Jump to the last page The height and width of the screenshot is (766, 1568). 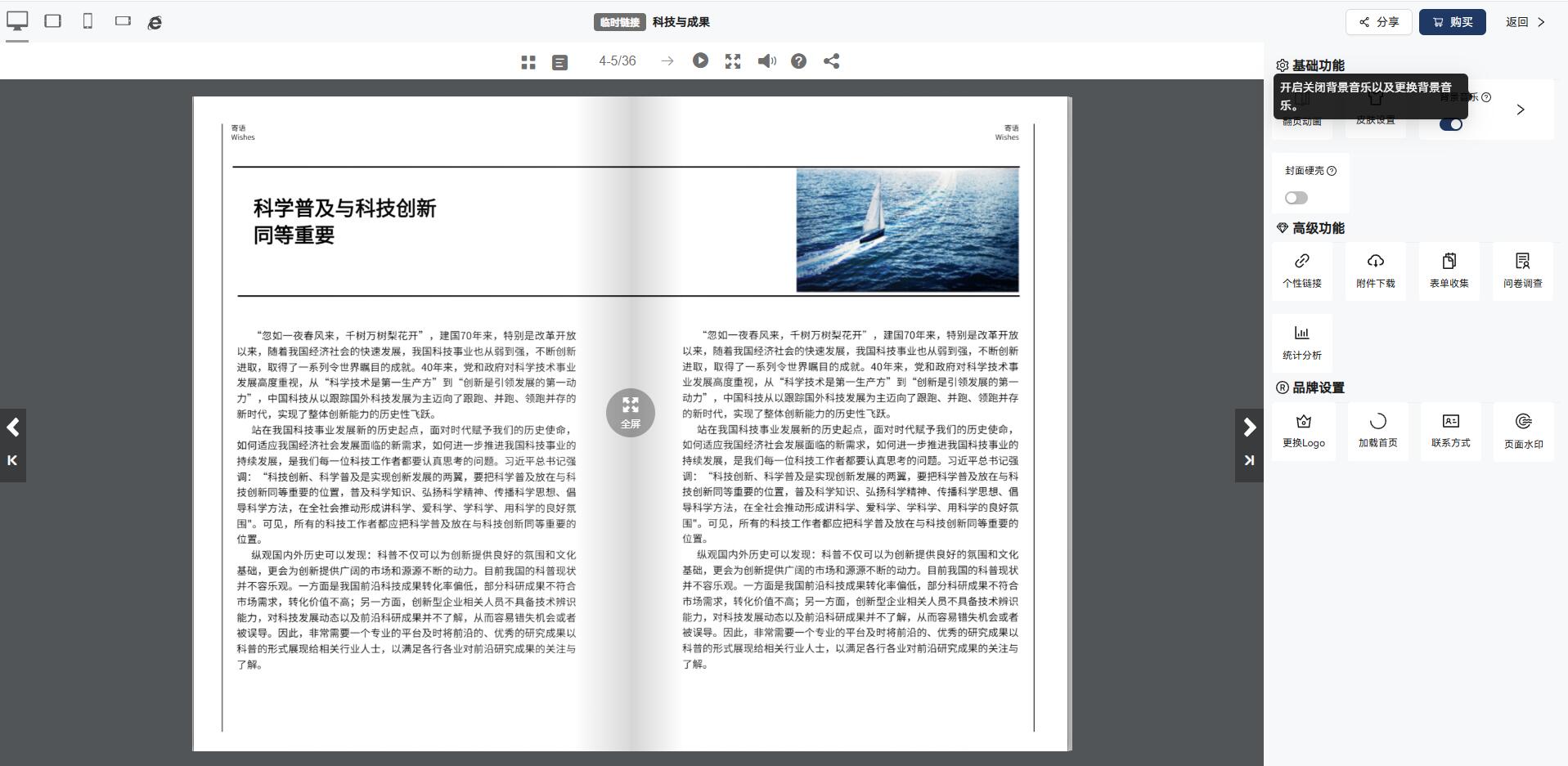(1249, 460)
